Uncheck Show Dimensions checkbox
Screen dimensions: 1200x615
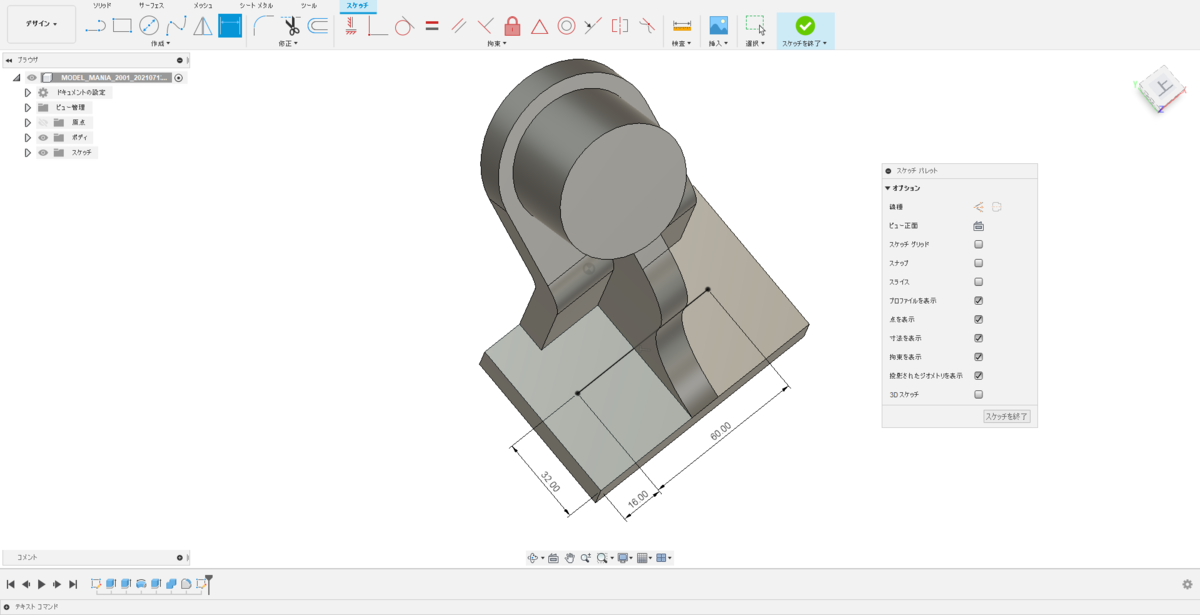(979, 338)
